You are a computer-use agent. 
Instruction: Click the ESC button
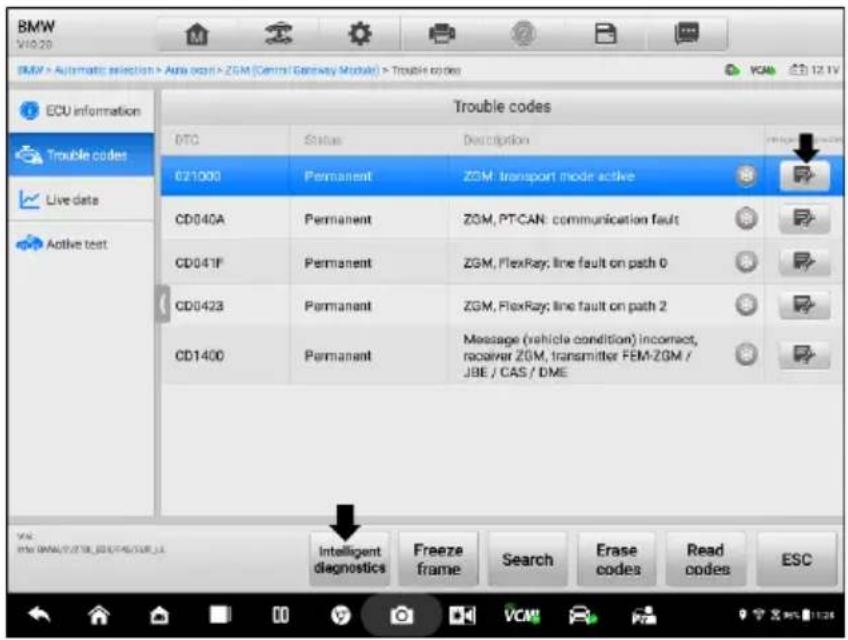(797, 559)
